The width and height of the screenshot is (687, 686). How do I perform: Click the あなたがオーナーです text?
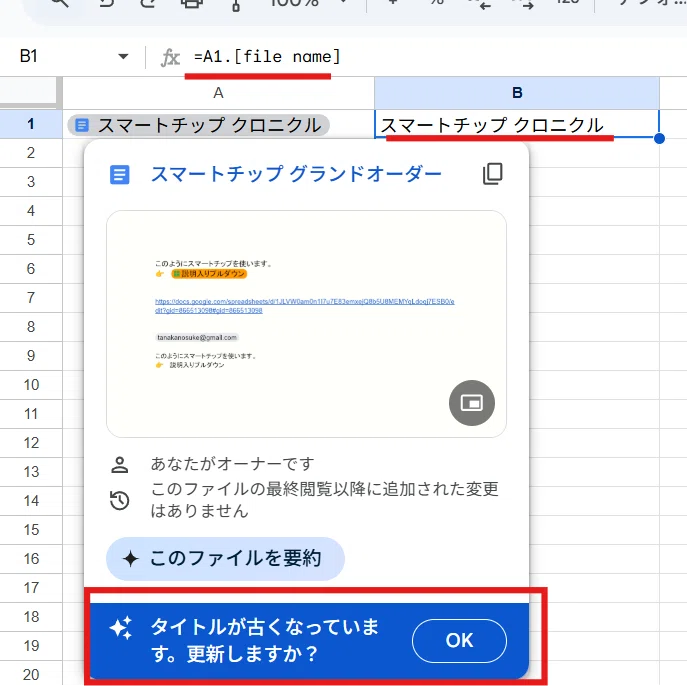[x=233, y=463]
